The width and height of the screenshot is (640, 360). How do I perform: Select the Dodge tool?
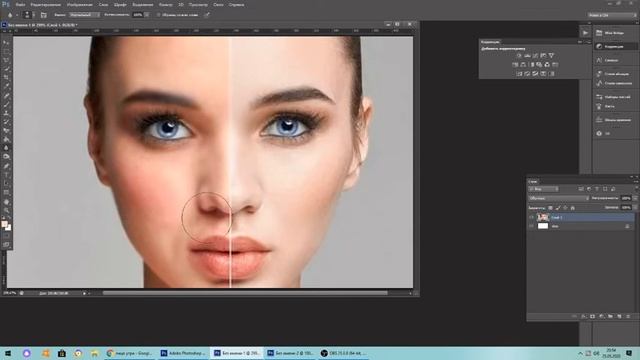[x=6, y=157]
